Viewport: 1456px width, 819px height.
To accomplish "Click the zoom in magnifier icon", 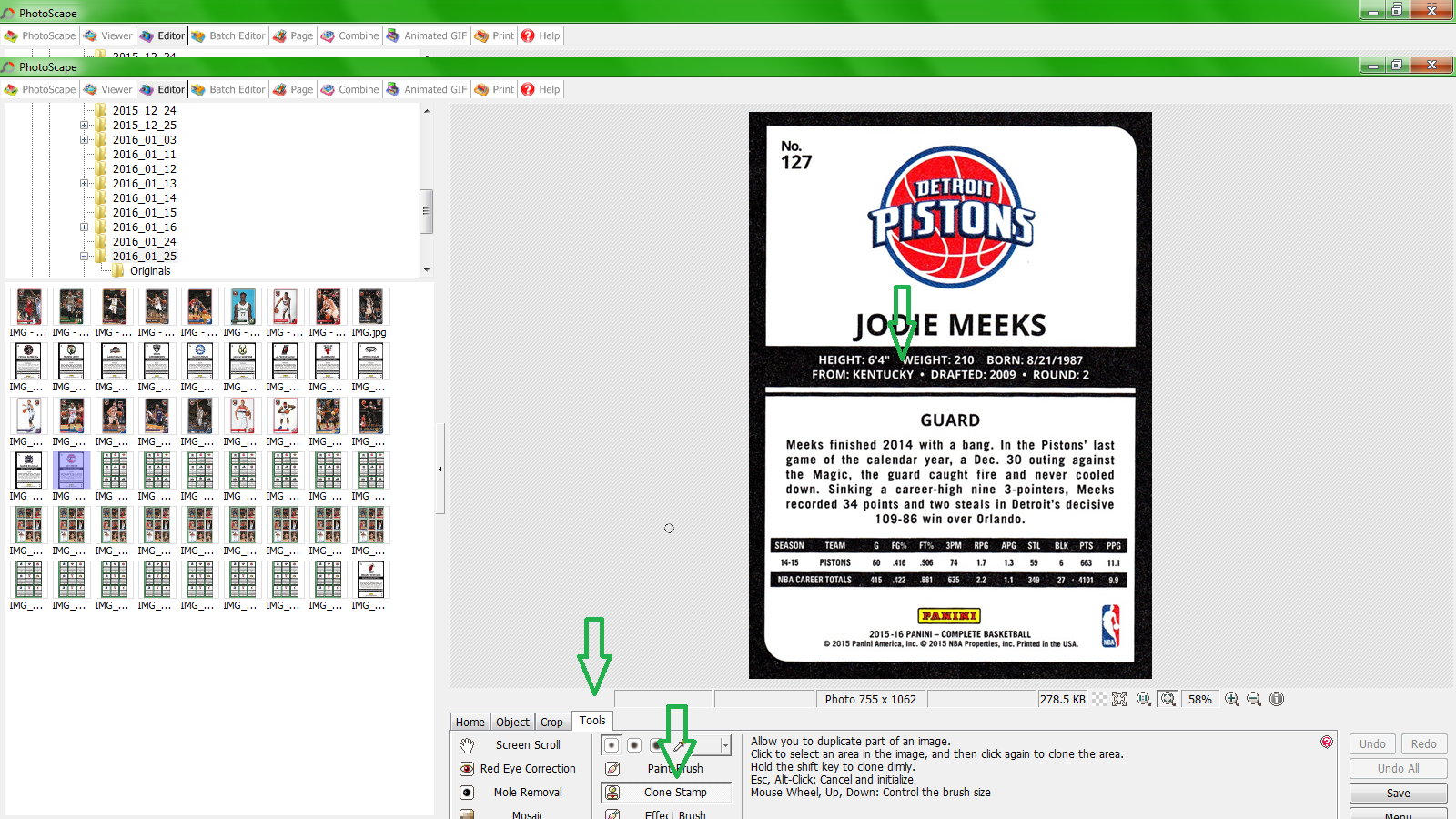I will coord(1232,699).
